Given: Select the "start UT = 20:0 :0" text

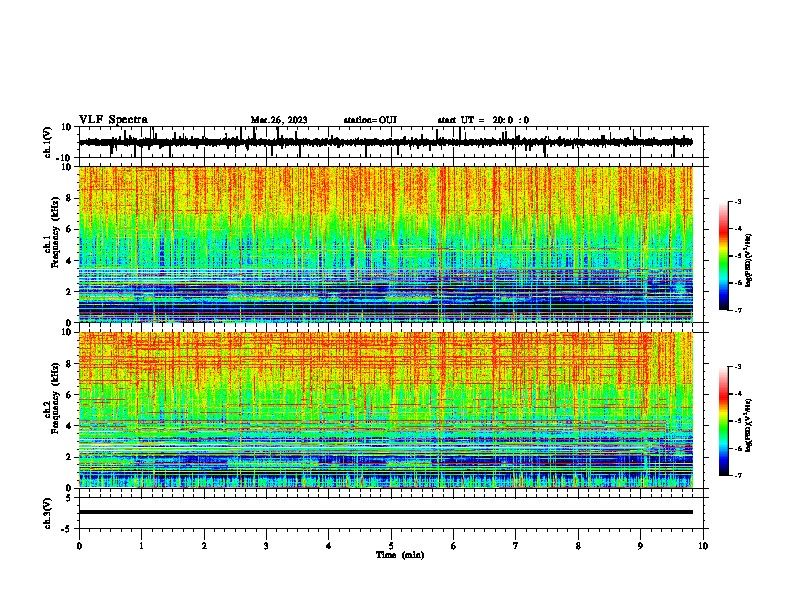Looking at the screenshot, I should (483, 120).
